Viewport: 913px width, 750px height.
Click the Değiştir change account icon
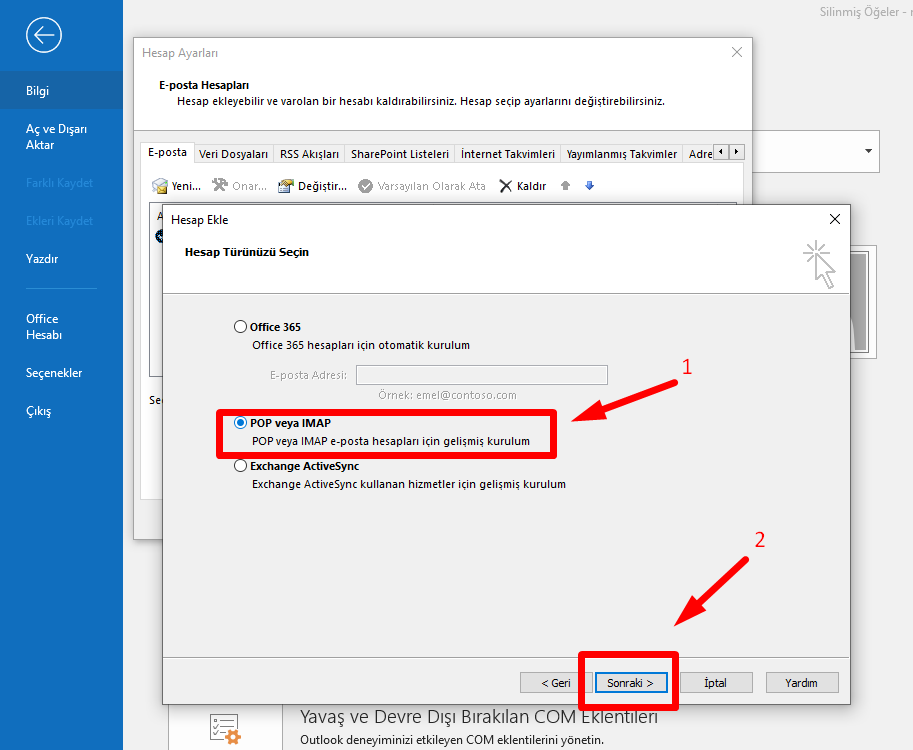[x=286, y=186]
